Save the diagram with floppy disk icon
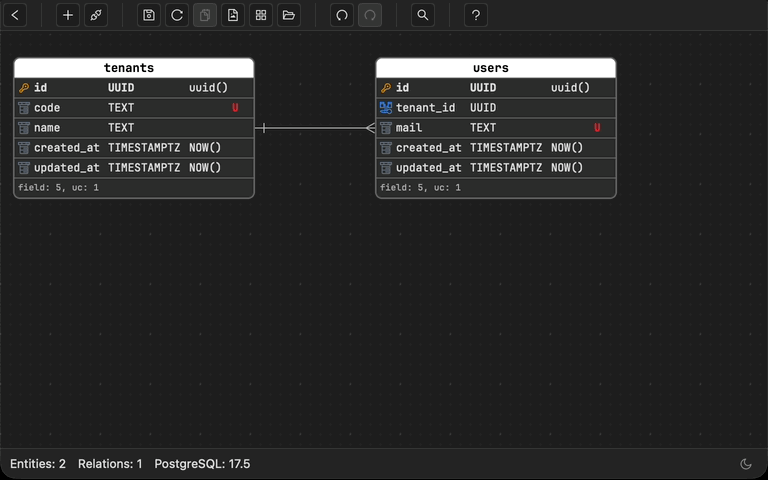 point(149,15)
